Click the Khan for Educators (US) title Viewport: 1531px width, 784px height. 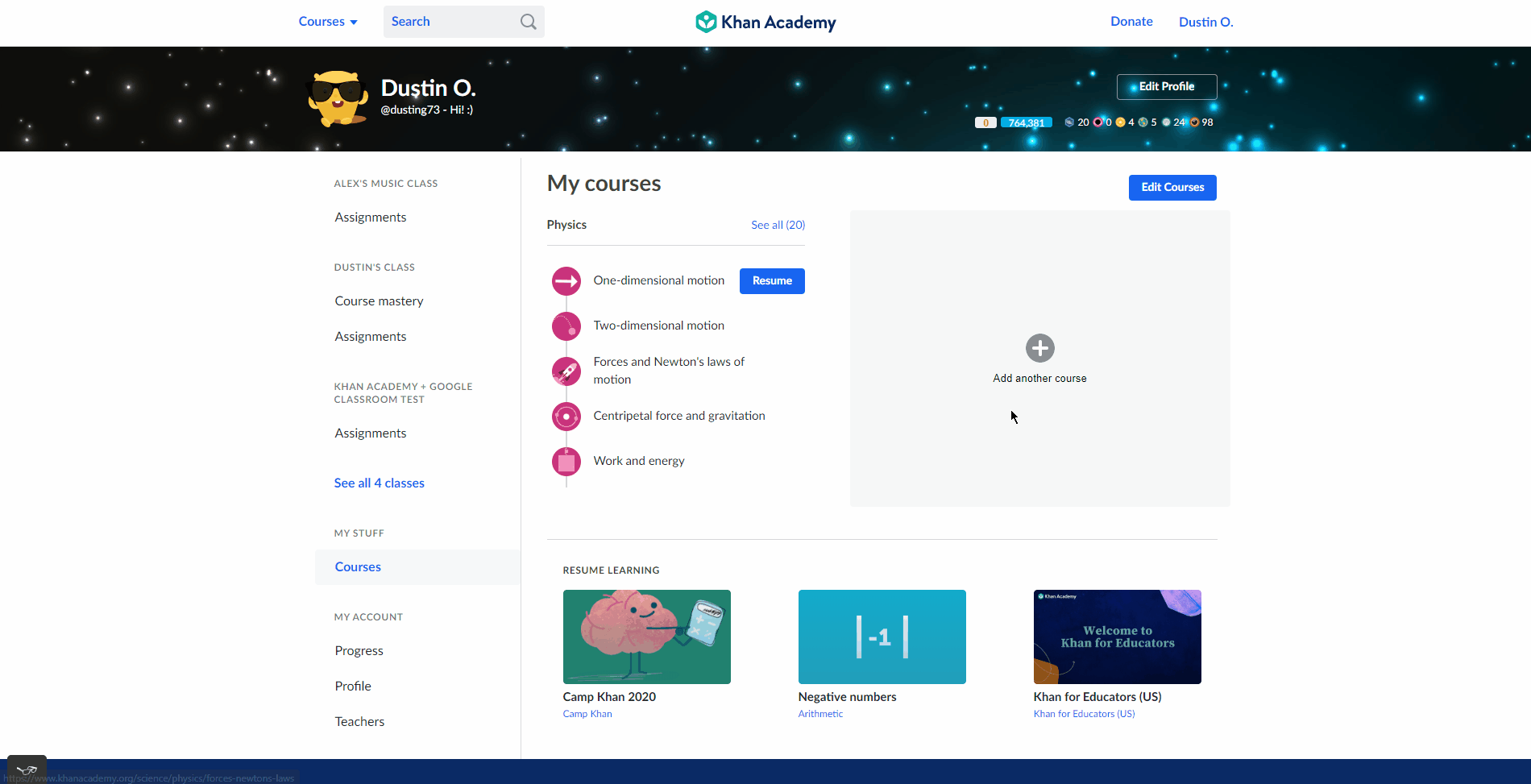click(1097, 697)
